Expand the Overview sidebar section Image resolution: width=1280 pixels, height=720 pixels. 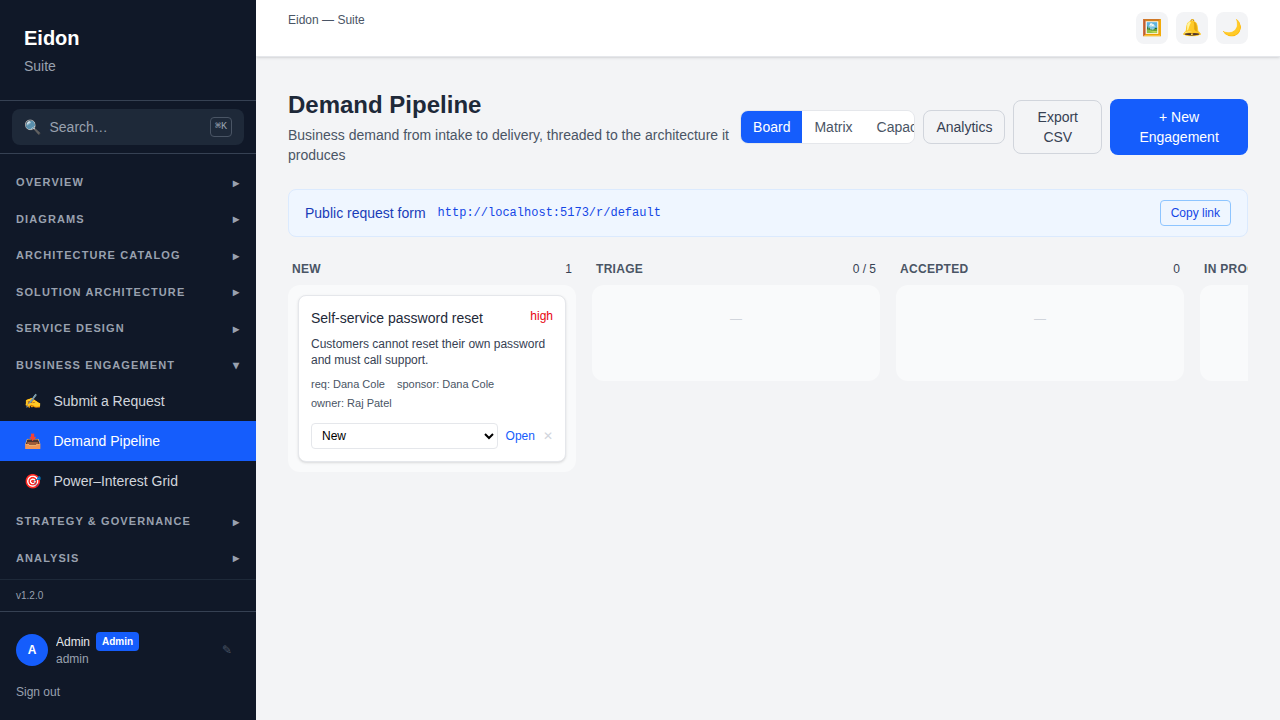pos(128,183)
